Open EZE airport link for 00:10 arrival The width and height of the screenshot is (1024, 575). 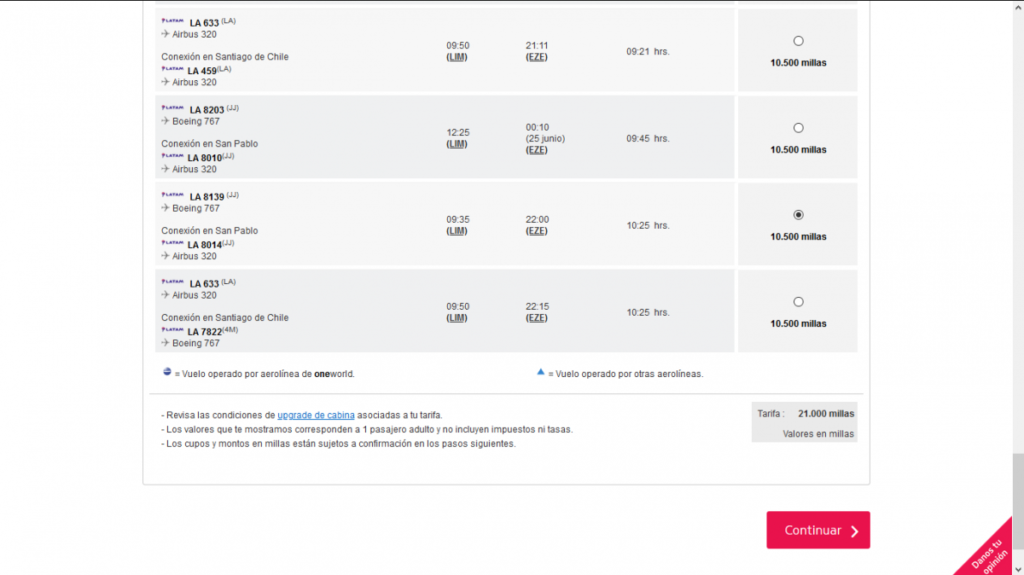[537, 150]
